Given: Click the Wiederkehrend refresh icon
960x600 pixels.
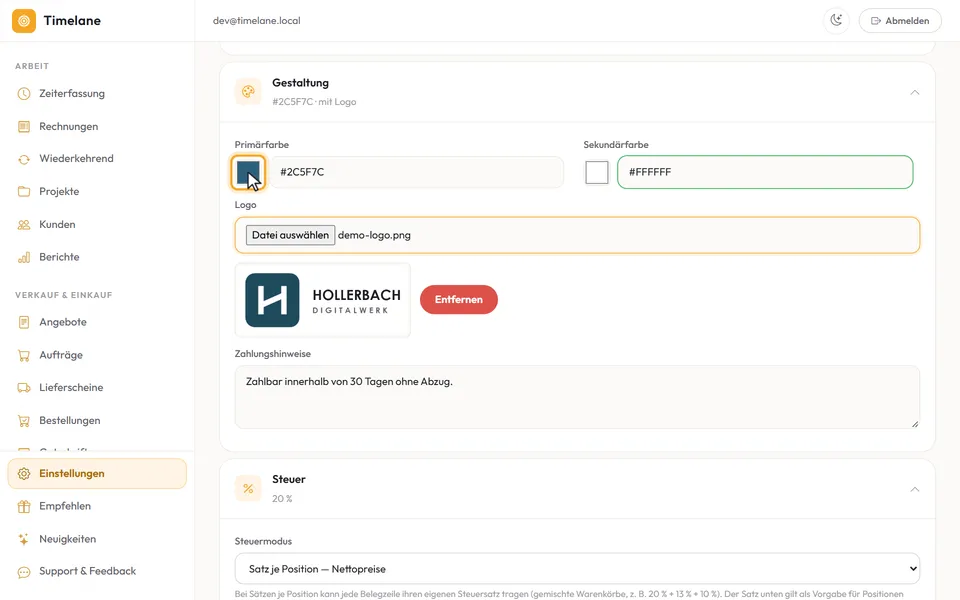Looking at the screenshot, I should tap(24, 159).
